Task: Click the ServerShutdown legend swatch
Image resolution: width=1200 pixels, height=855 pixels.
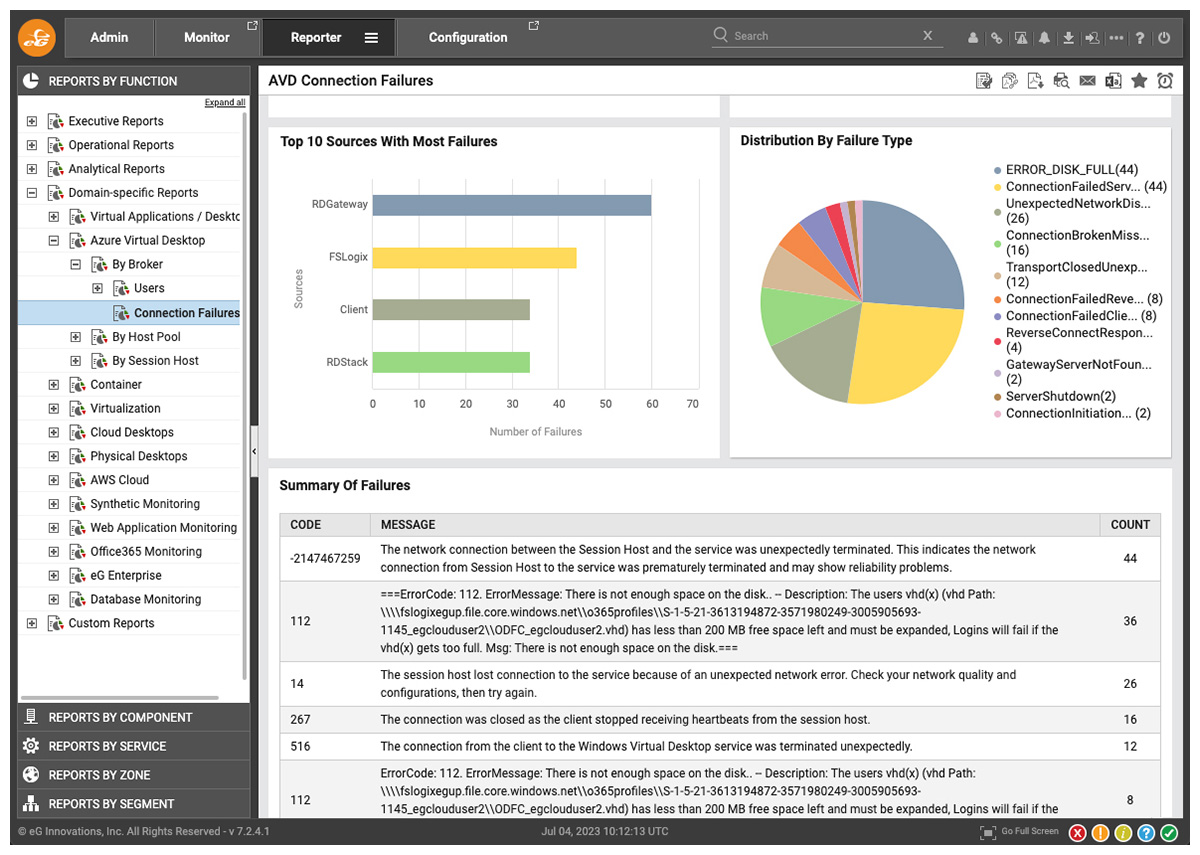Action: coord(997,397)
